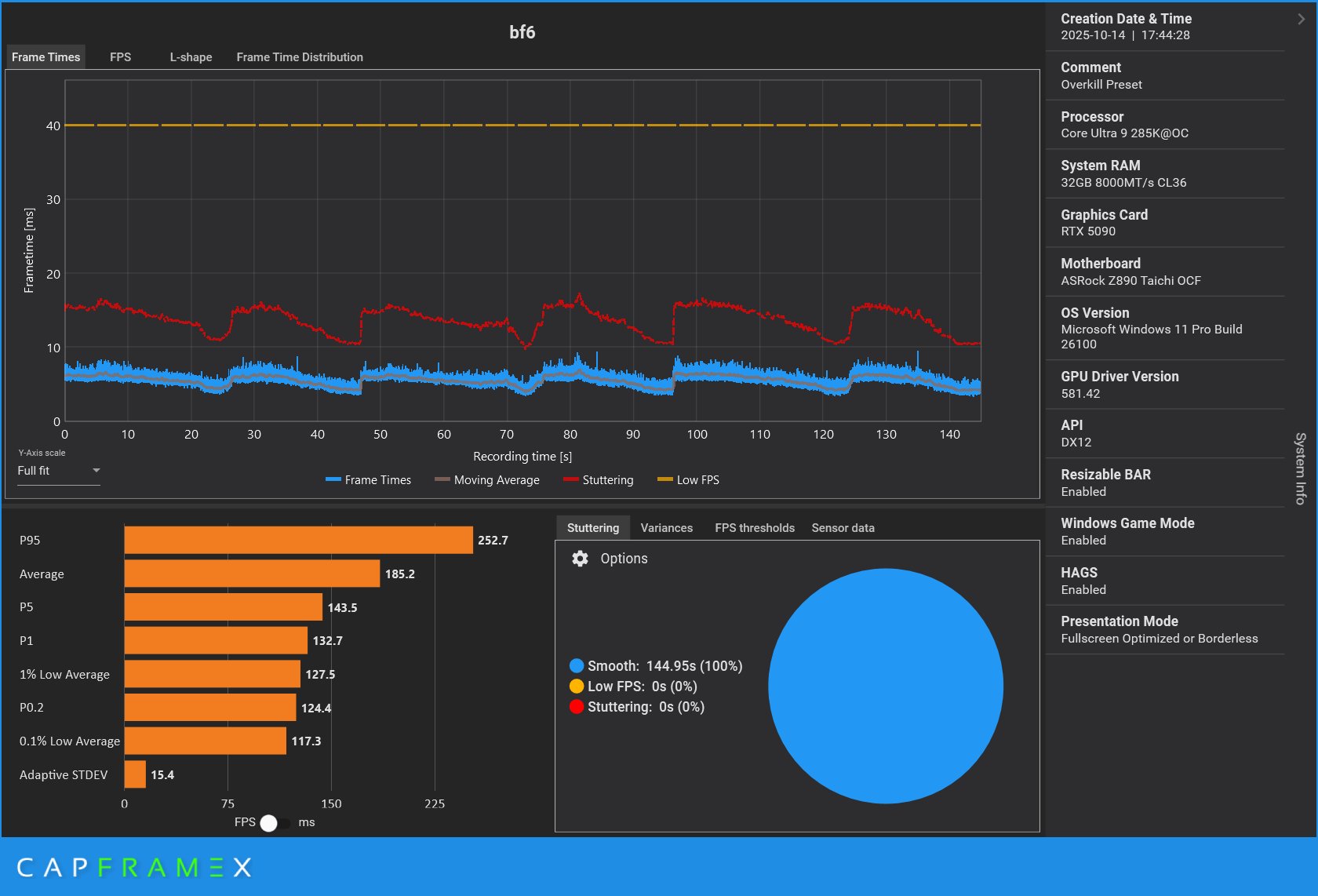Click the 0.1% Low Average bar
The width and height of the screenshot is (1318, 896).
[x=206, y=741]
